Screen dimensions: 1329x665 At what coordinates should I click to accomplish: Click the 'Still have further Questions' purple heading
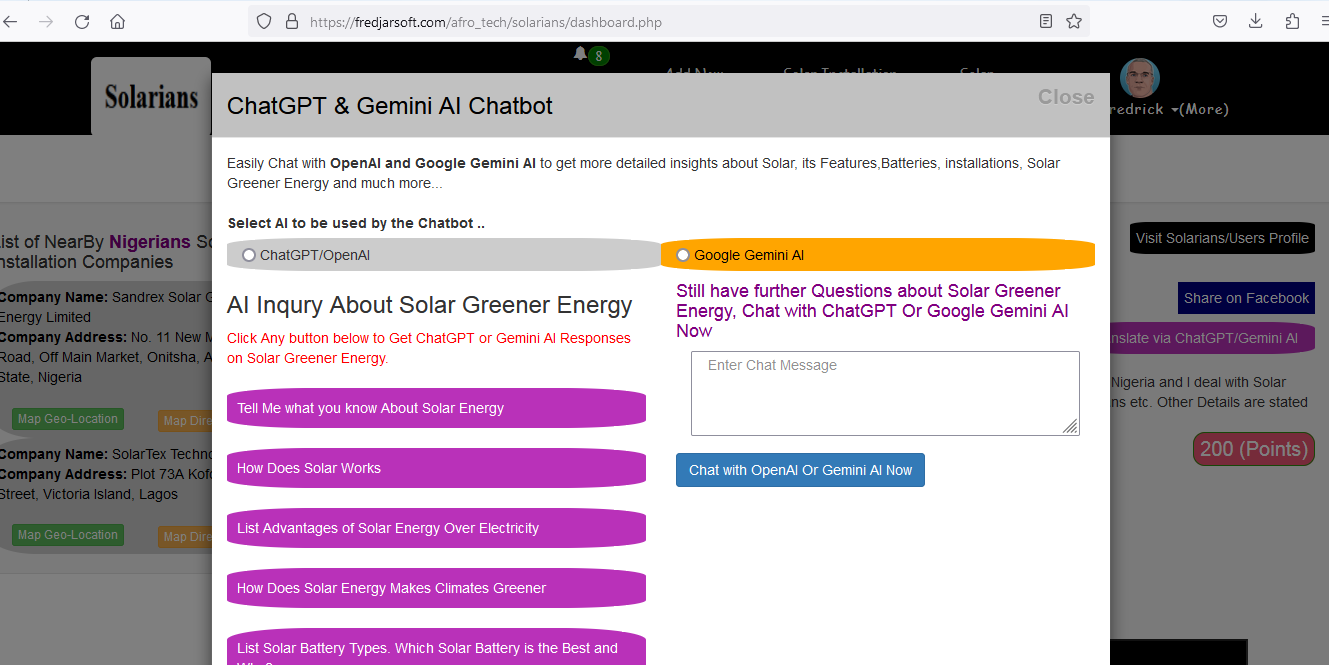point(872,311)
